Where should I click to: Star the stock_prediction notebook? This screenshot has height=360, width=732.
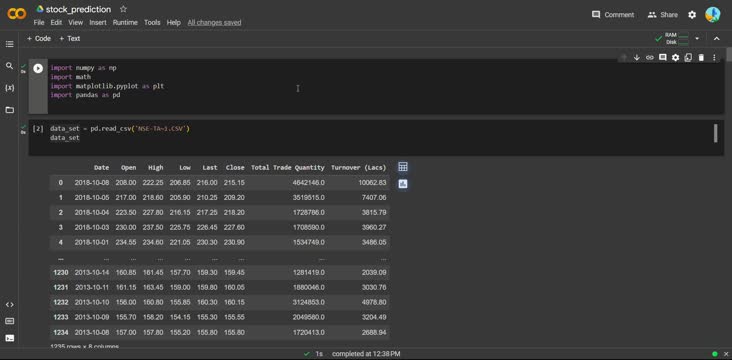(123, 9)
